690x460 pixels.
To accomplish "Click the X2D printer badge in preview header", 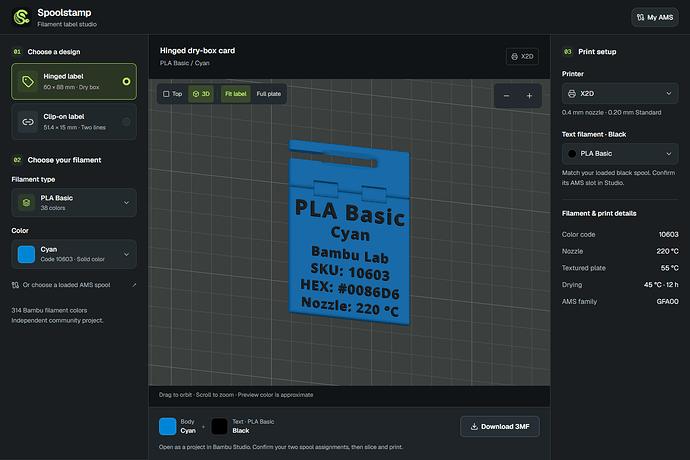I will coord(522,56).
